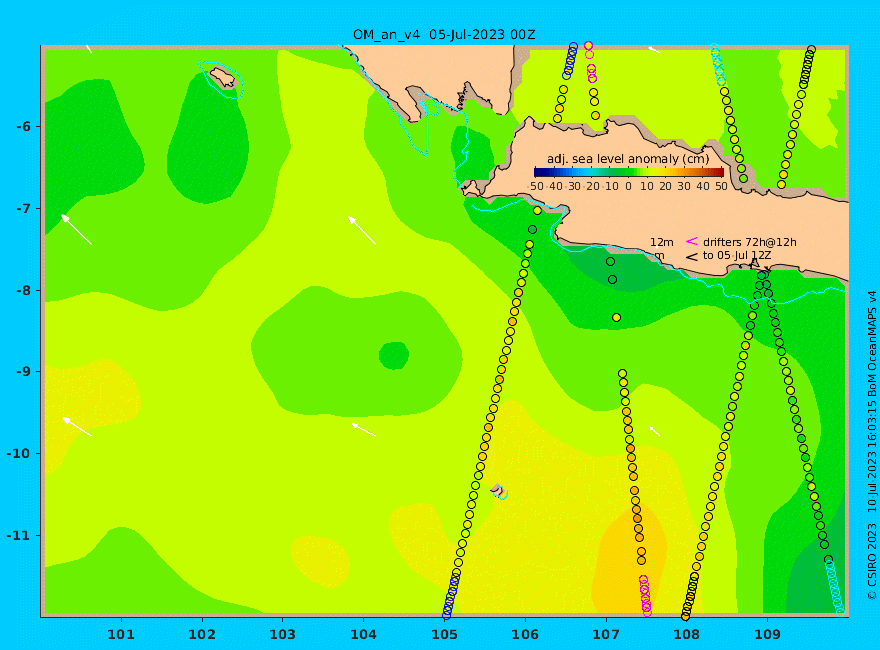Click the longitude label 104

[x=363, y=635]
